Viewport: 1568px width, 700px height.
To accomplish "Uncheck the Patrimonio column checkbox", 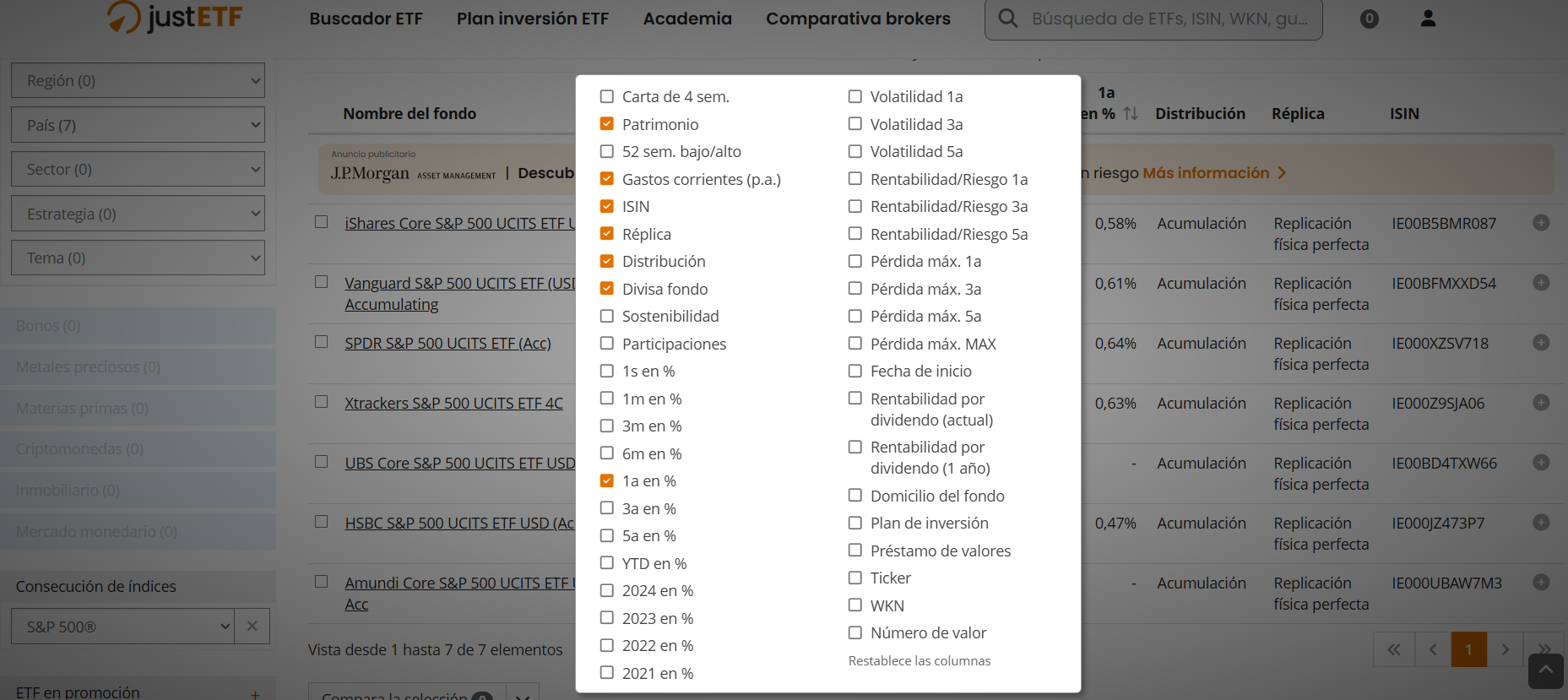I will [607, 124].
